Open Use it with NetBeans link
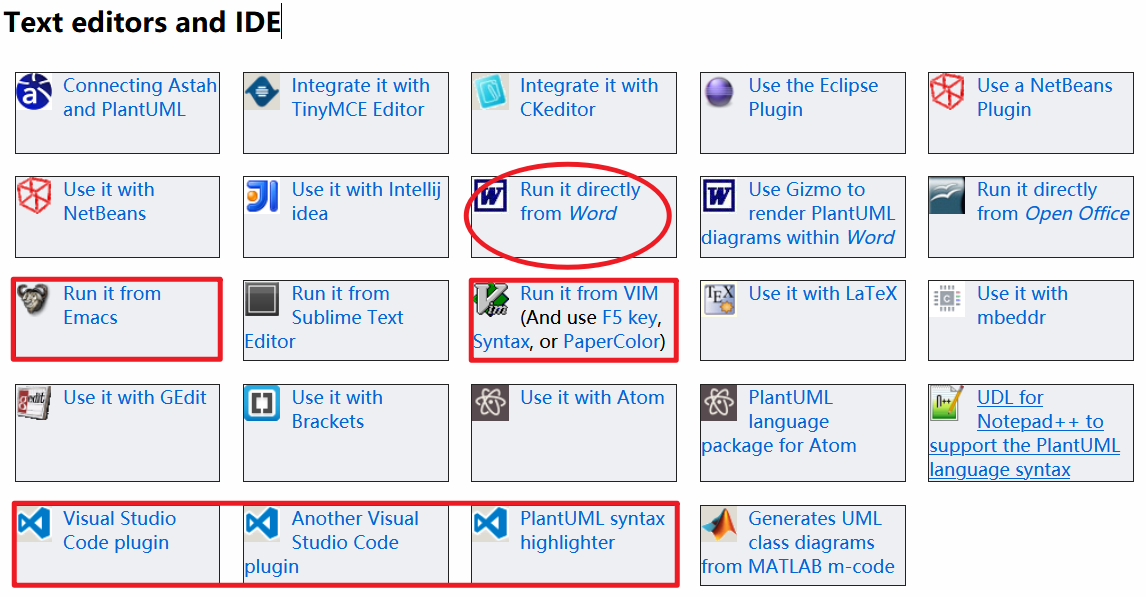 [x=108, y=202]
